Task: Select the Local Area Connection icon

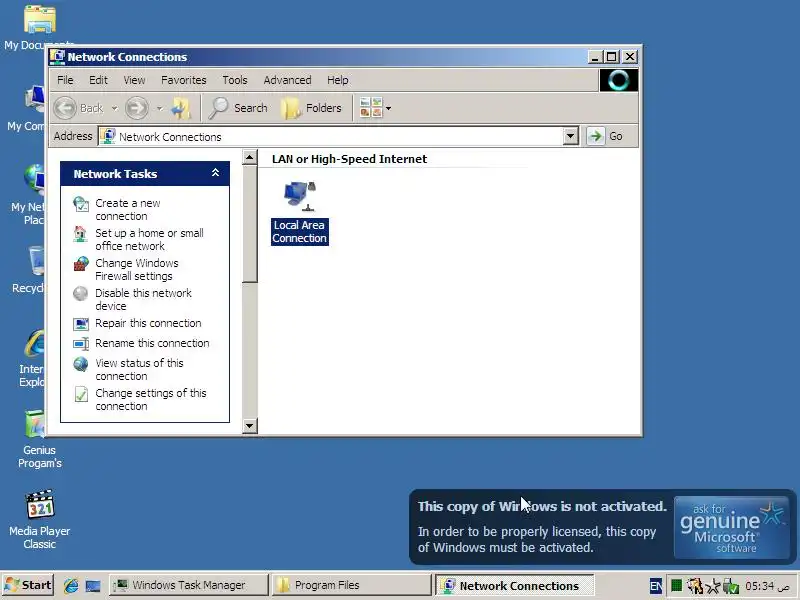Action: tap(300, 213)
